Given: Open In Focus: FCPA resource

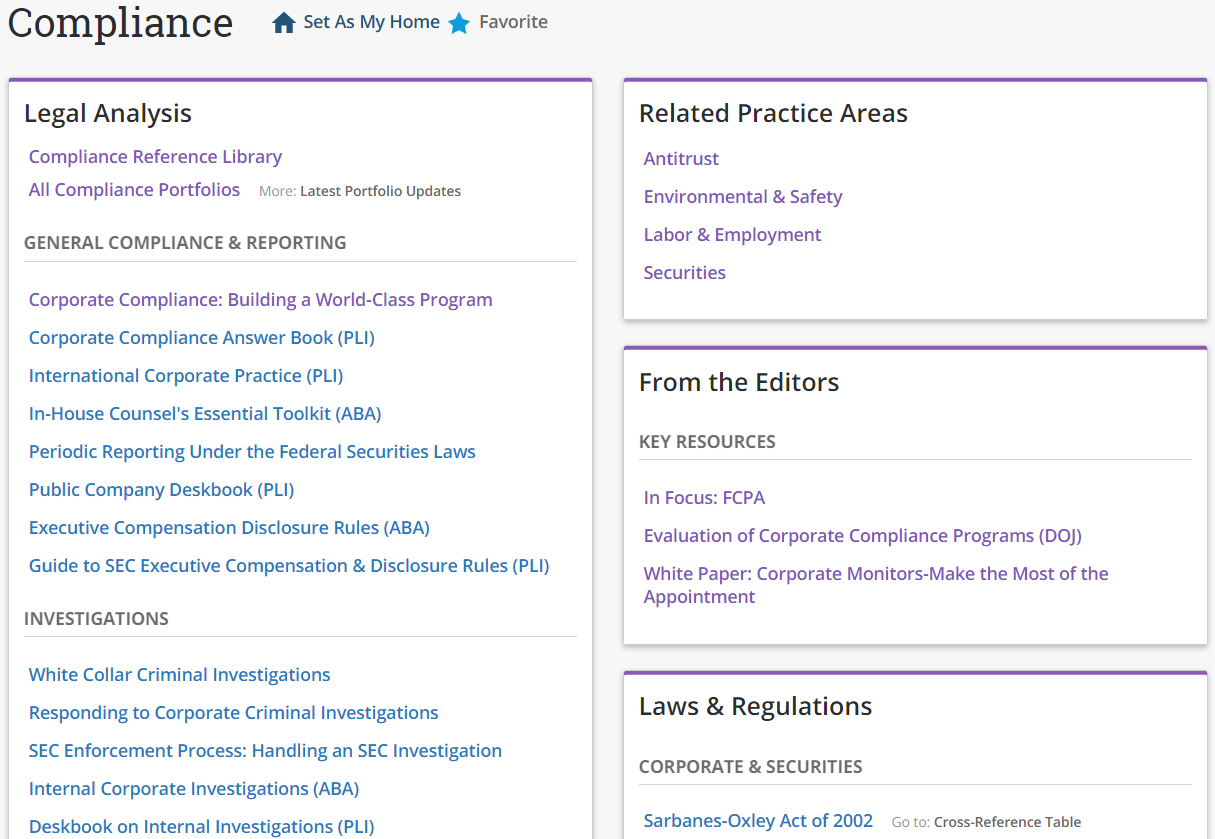Looking at the screenshot, I should 704,498.
